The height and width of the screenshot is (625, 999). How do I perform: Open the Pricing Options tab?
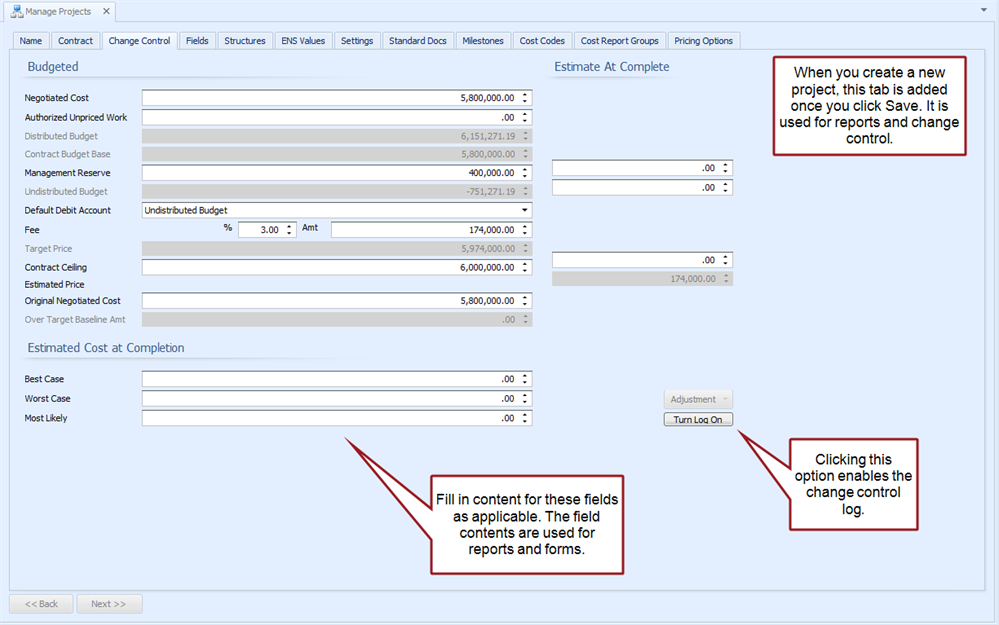(x=703, y=41)
